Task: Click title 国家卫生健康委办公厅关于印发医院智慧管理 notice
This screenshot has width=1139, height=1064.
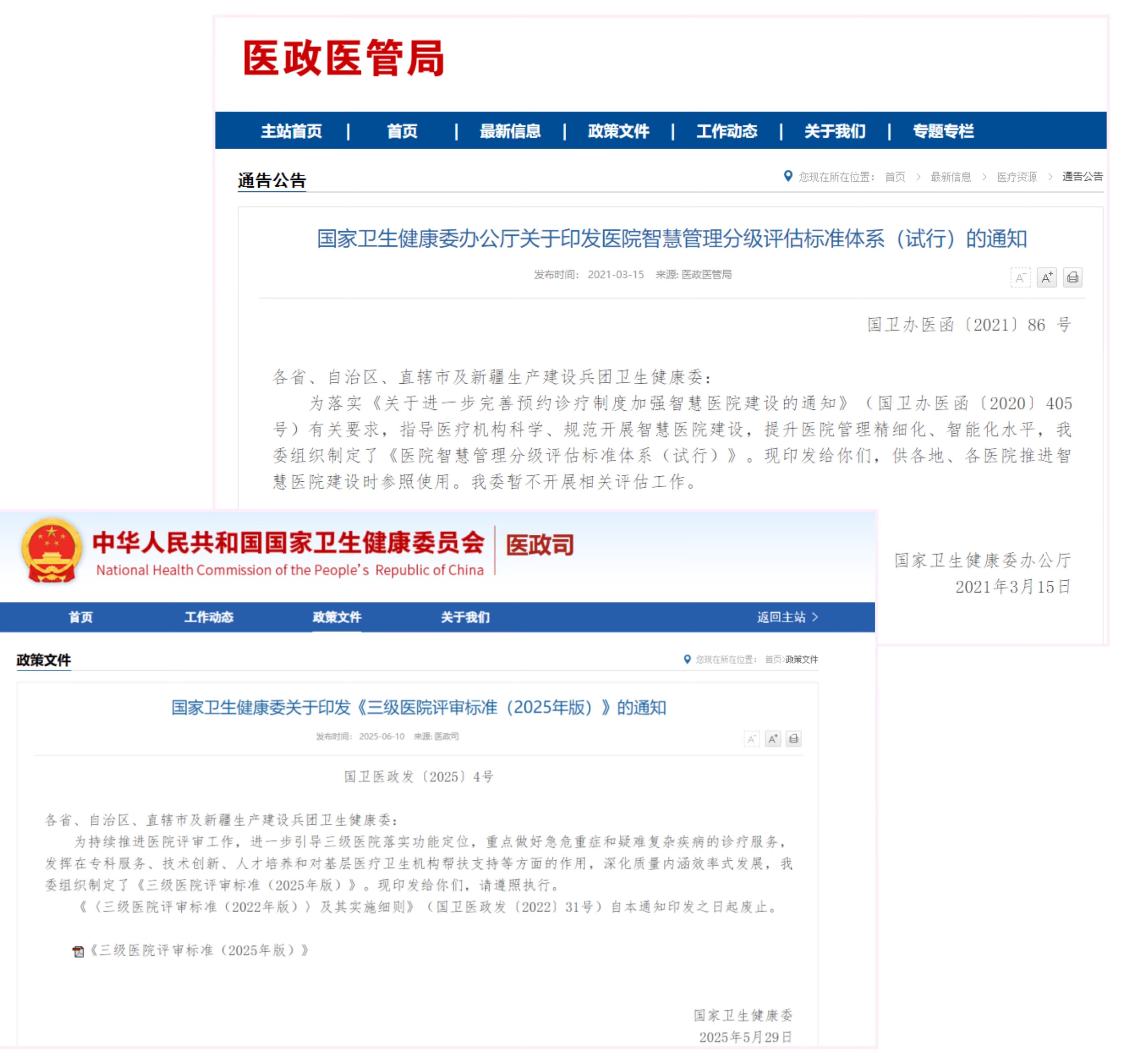Action: [672, 239]
